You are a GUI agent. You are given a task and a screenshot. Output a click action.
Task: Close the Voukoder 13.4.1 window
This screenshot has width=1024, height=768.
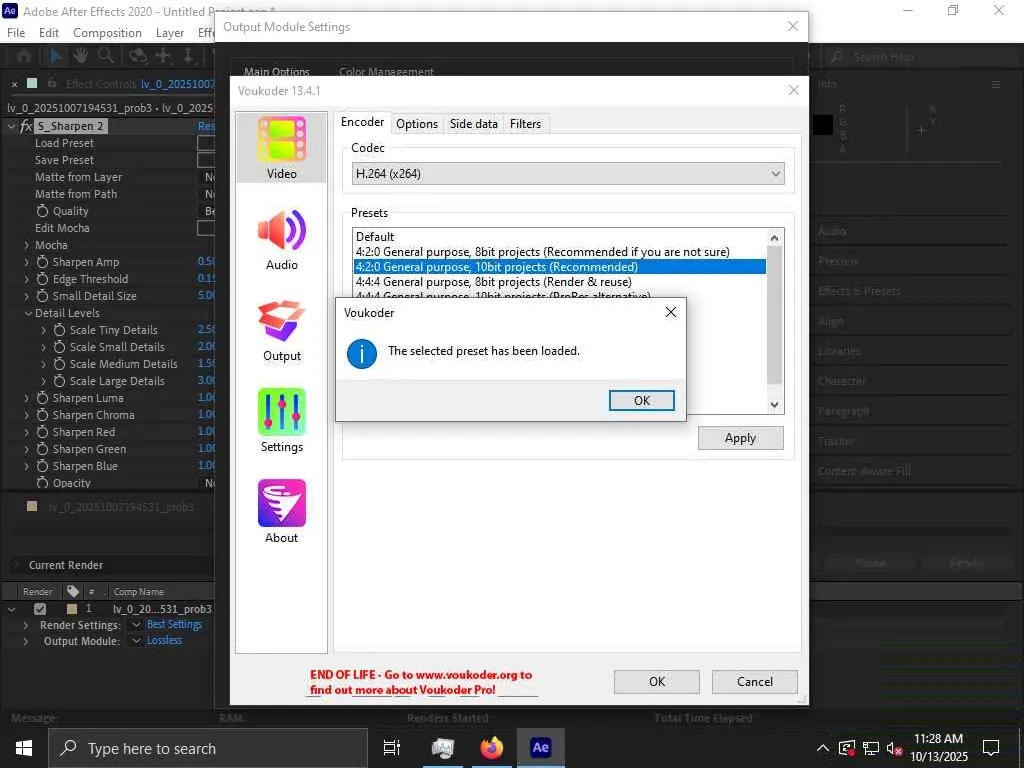pos(793,90)
